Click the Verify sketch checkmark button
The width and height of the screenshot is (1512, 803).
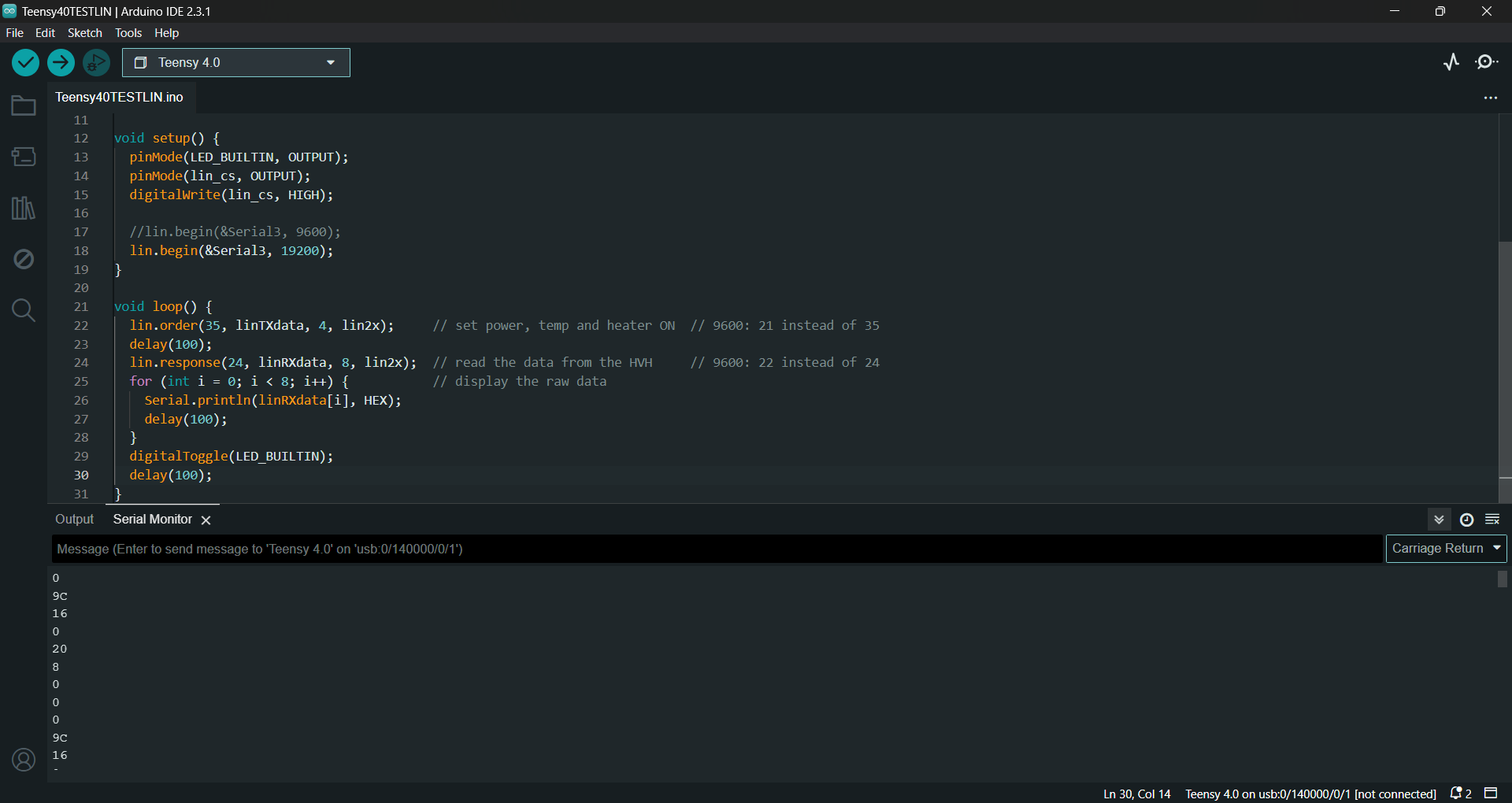pyautogui.click(x=25, y=62)
